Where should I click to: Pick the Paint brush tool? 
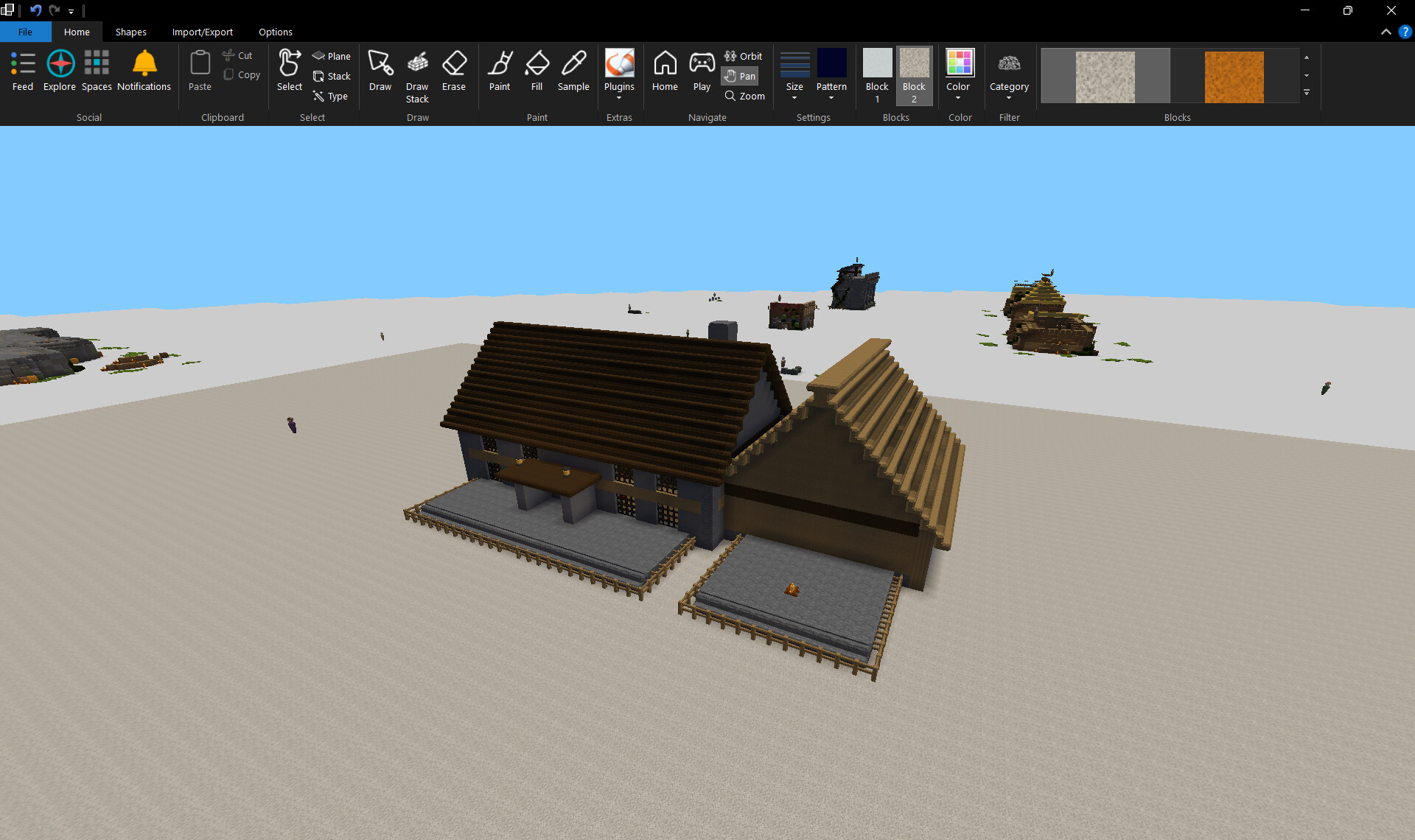pos(500,71)
